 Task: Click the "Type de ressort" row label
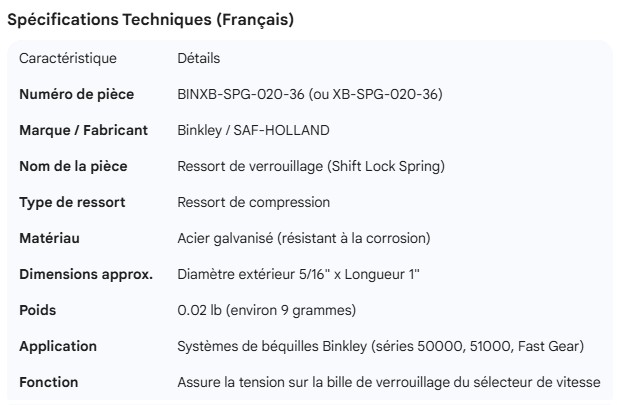tap(72, 202)
